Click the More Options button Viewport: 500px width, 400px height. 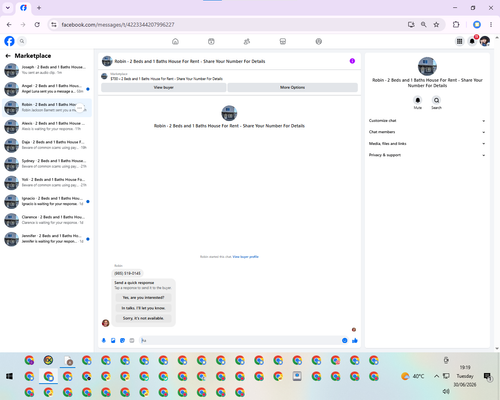pyautogui.click(x=292, y=87)
